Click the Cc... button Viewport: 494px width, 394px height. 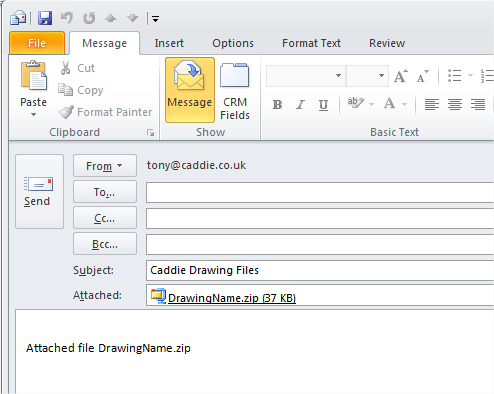click(x=105, y=218)
